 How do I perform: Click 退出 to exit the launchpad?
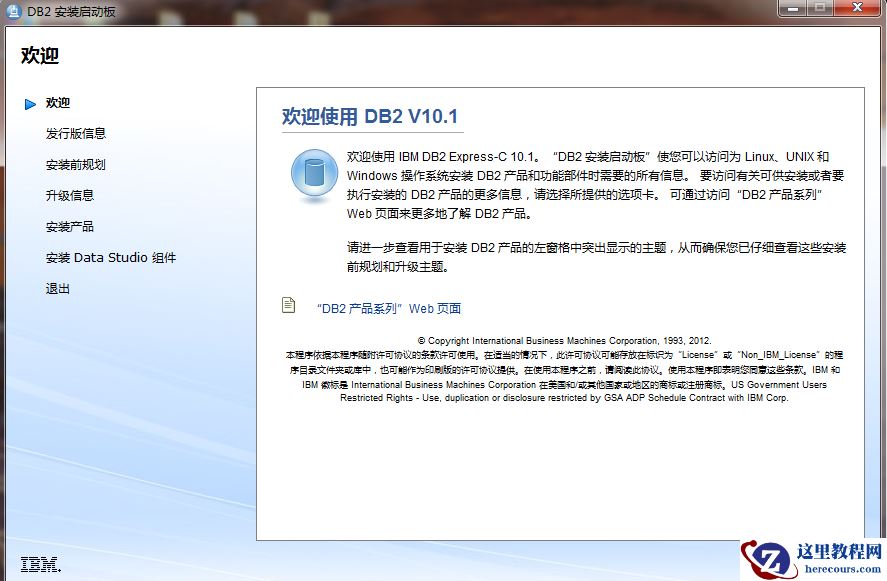(x=58, y=289)
